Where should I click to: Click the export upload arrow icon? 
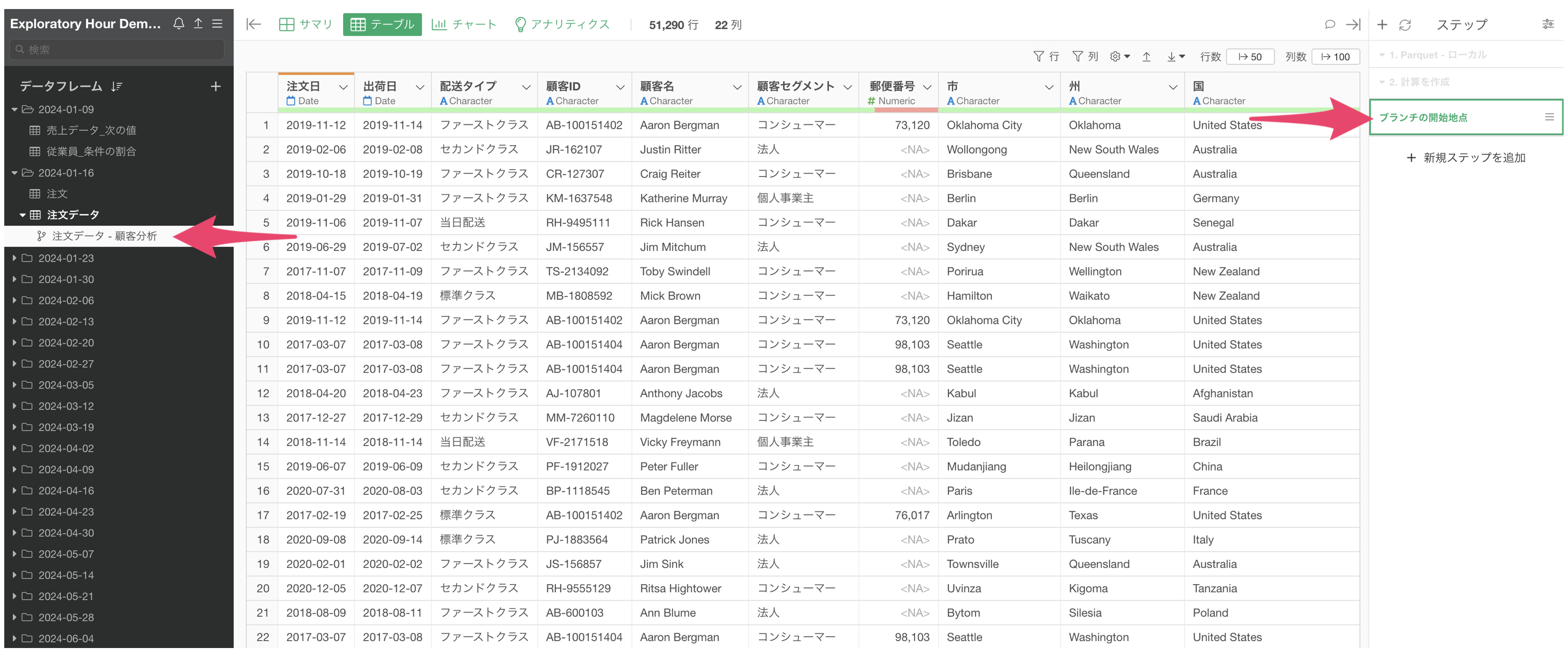click(1146, 56)
